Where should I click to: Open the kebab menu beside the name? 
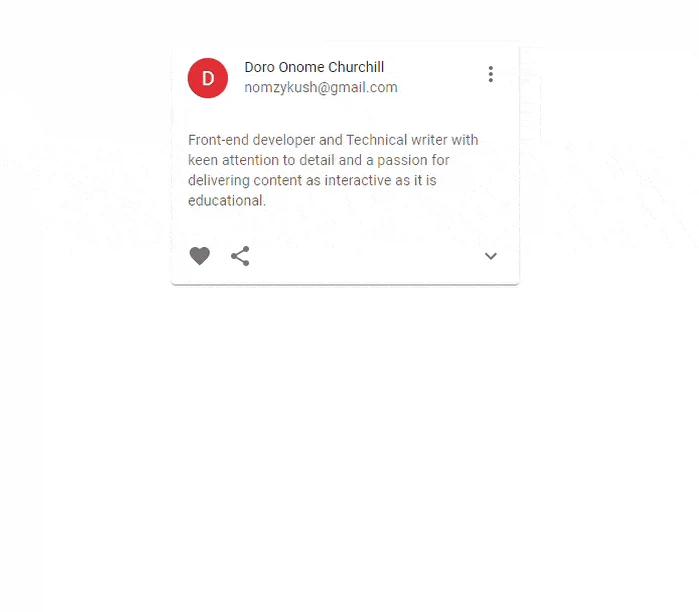(490, 74)
